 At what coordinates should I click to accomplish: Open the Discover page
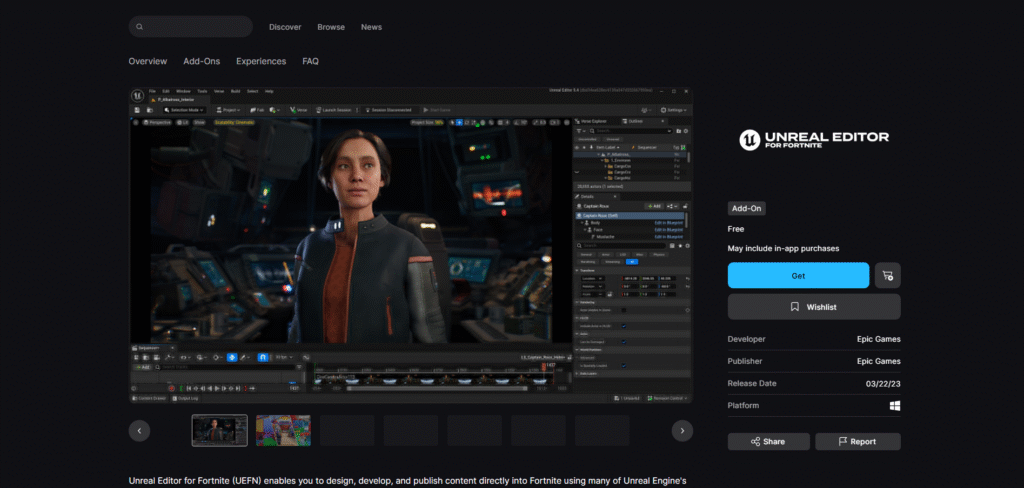[x=285, y=27]
